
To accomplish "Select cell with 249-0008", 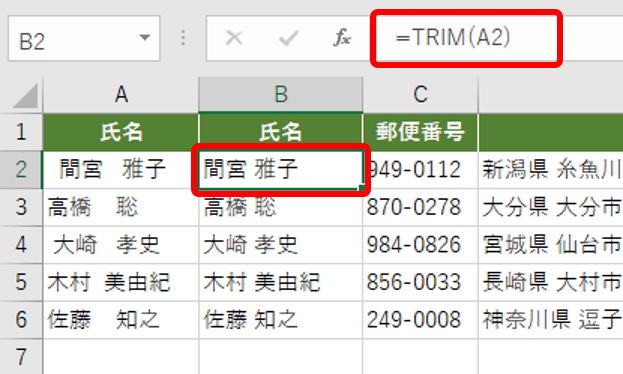I will [x=420, y=320].
